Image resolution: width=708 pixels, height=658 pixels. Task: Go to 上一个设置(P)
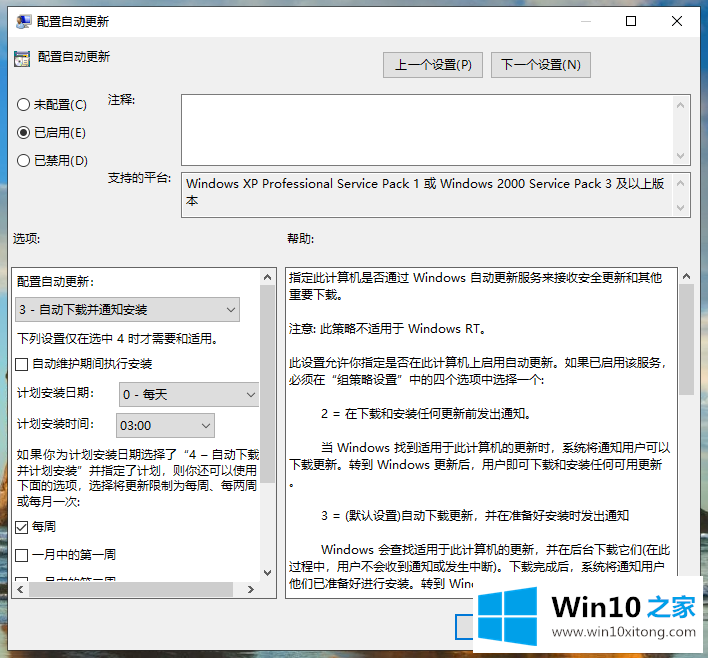click(433, 65)
